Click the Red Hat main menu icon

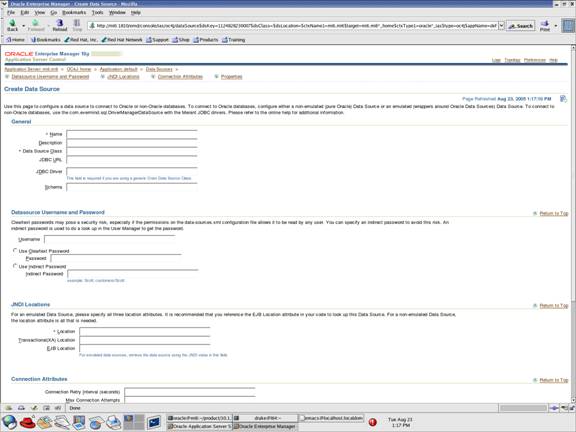point(28,422)
